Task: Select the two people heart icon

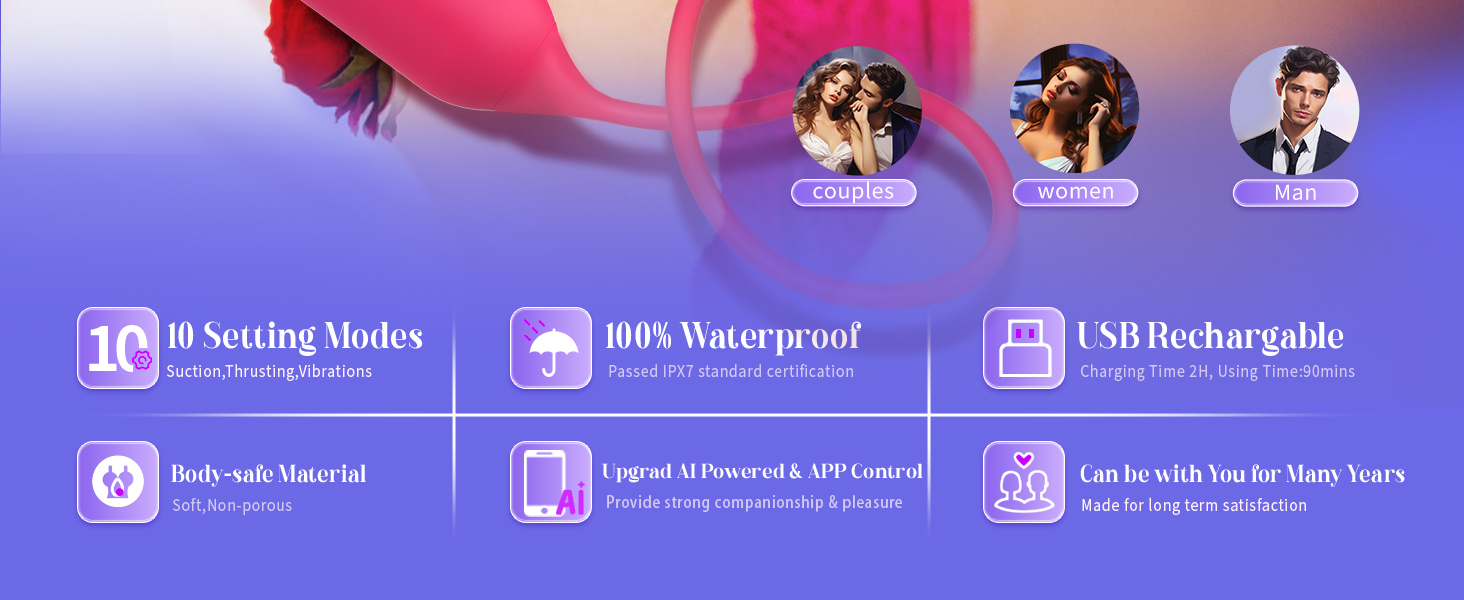Action: coord(1024,482)
